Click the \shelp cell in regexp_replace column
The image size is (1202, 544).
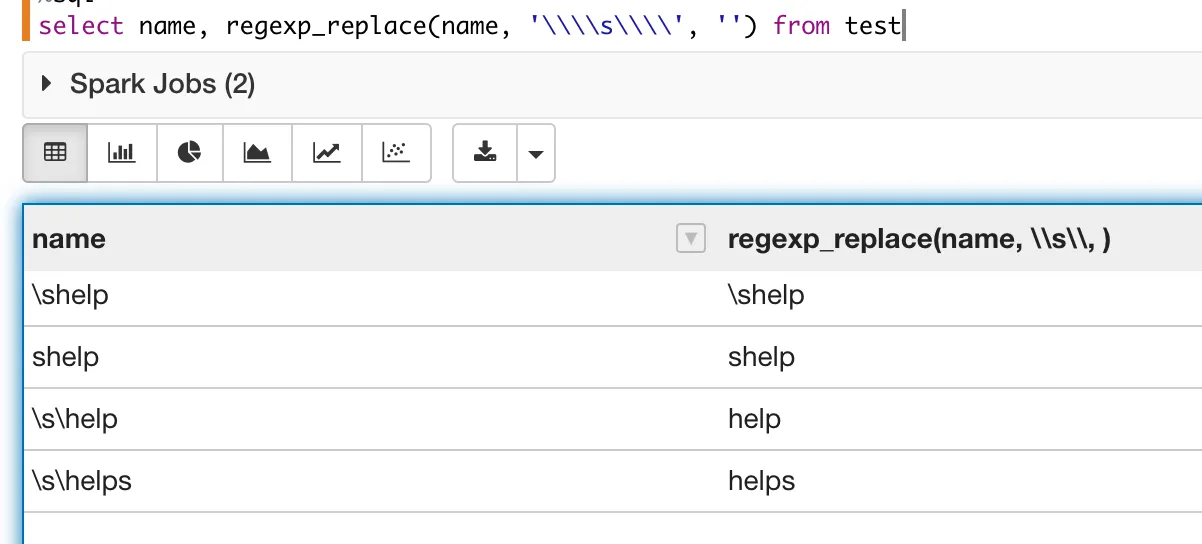pos(766,295)
